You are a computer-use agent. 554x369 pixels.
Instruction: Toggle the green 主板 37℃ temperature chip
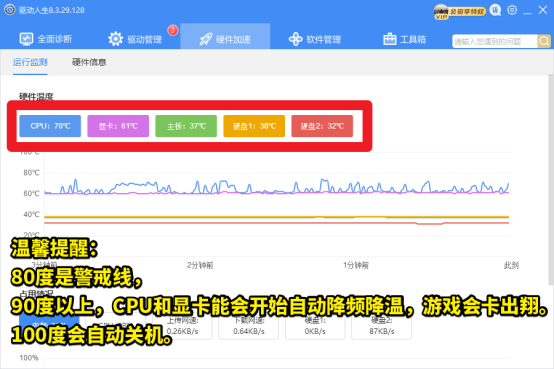(186, 126)
